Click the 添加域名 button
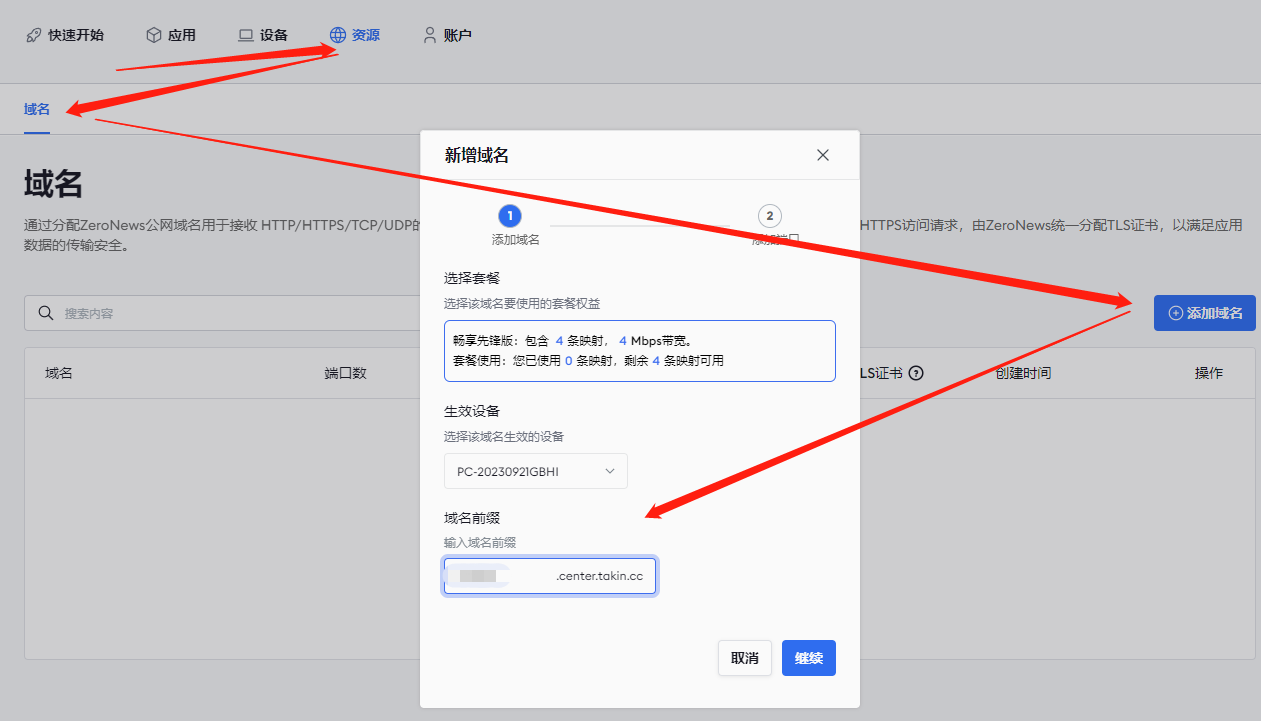Viewport: 1261px width, 721px height. point(1204,313)
